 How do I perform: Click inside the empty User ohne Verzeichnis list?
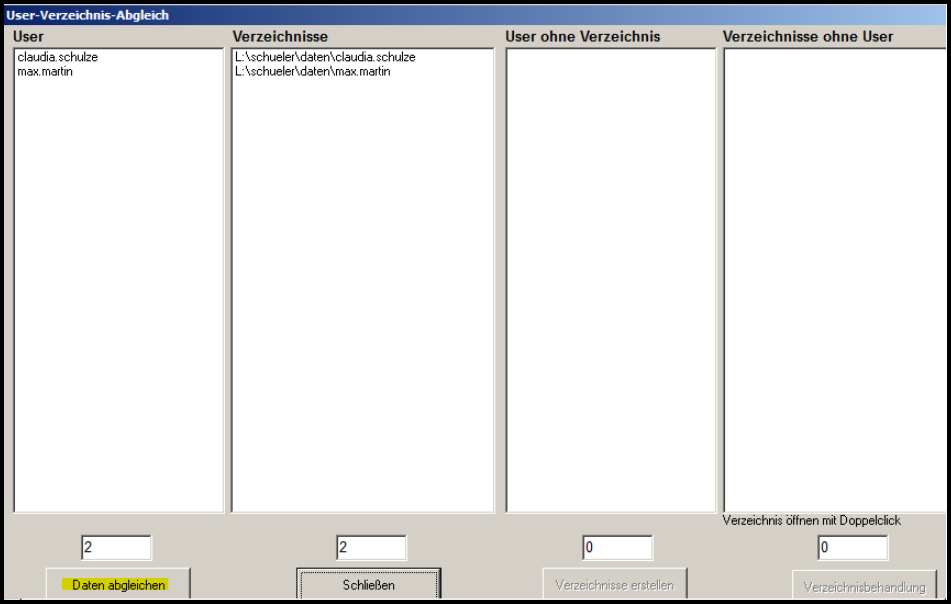[x=610, y=280]
